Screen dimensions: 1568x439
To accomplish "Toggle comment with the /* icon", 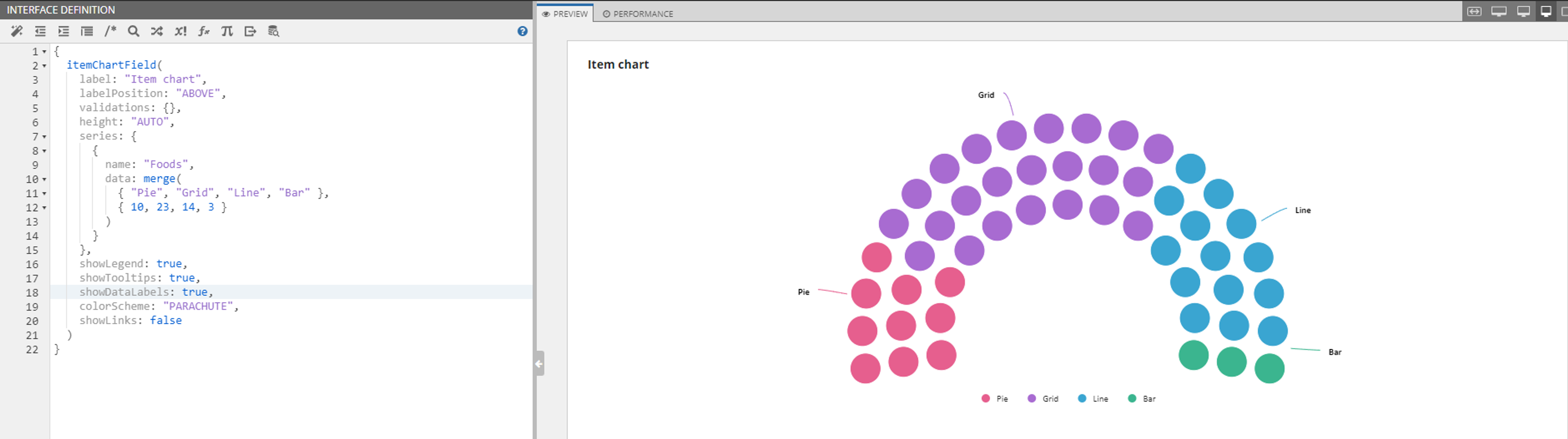I will coord(110,31).
